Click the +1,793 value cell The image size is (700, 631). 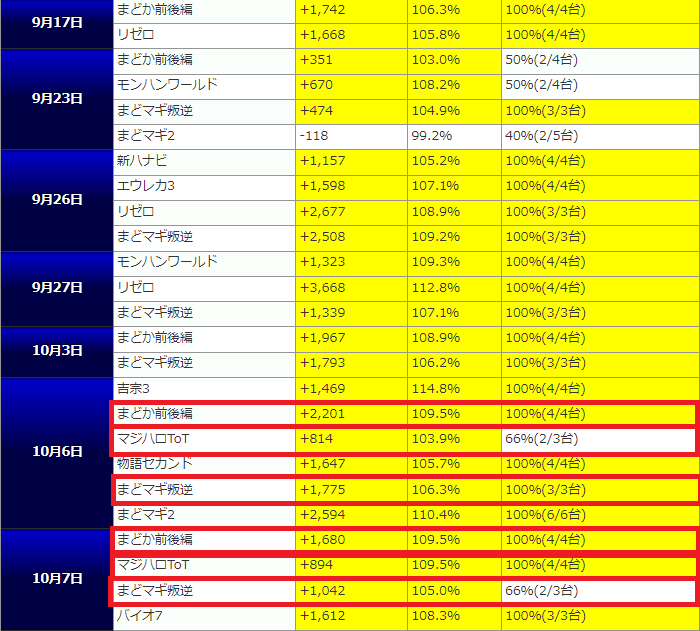pyautogui.click(x=351, y=364)
